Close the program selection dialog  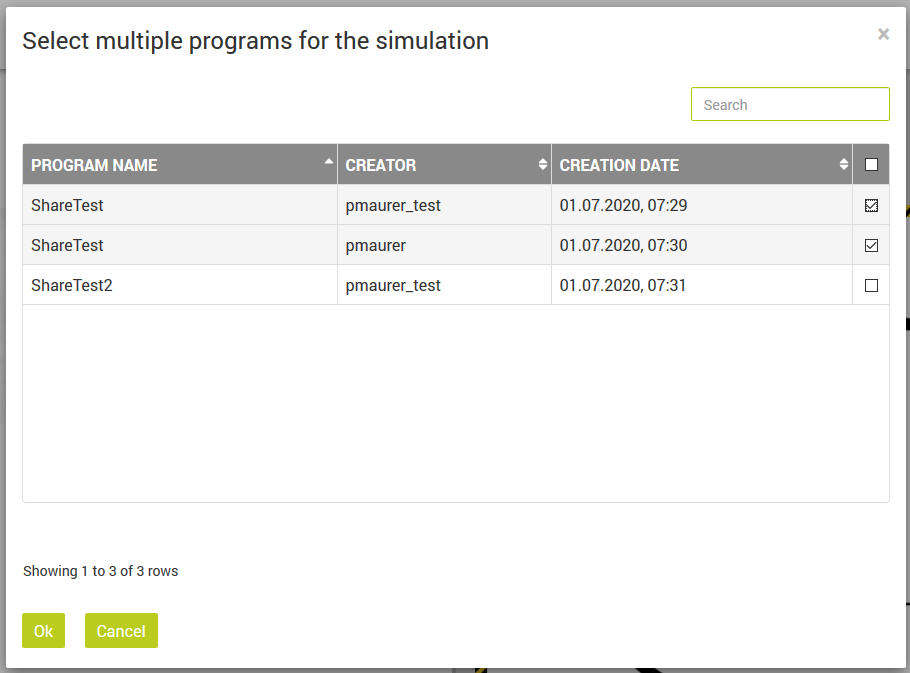point(883,33)
